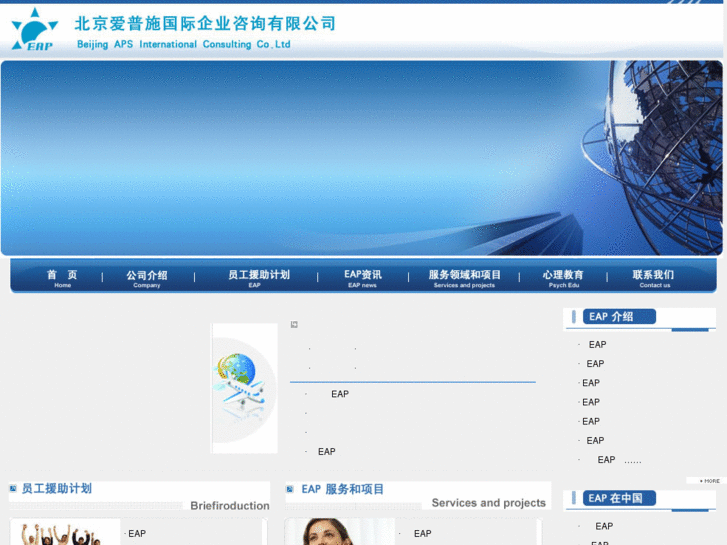Image resolution: width=727 pixels, height=545 pixels.
Task: Open the list link ending with dots
Action: click(619, 460)
